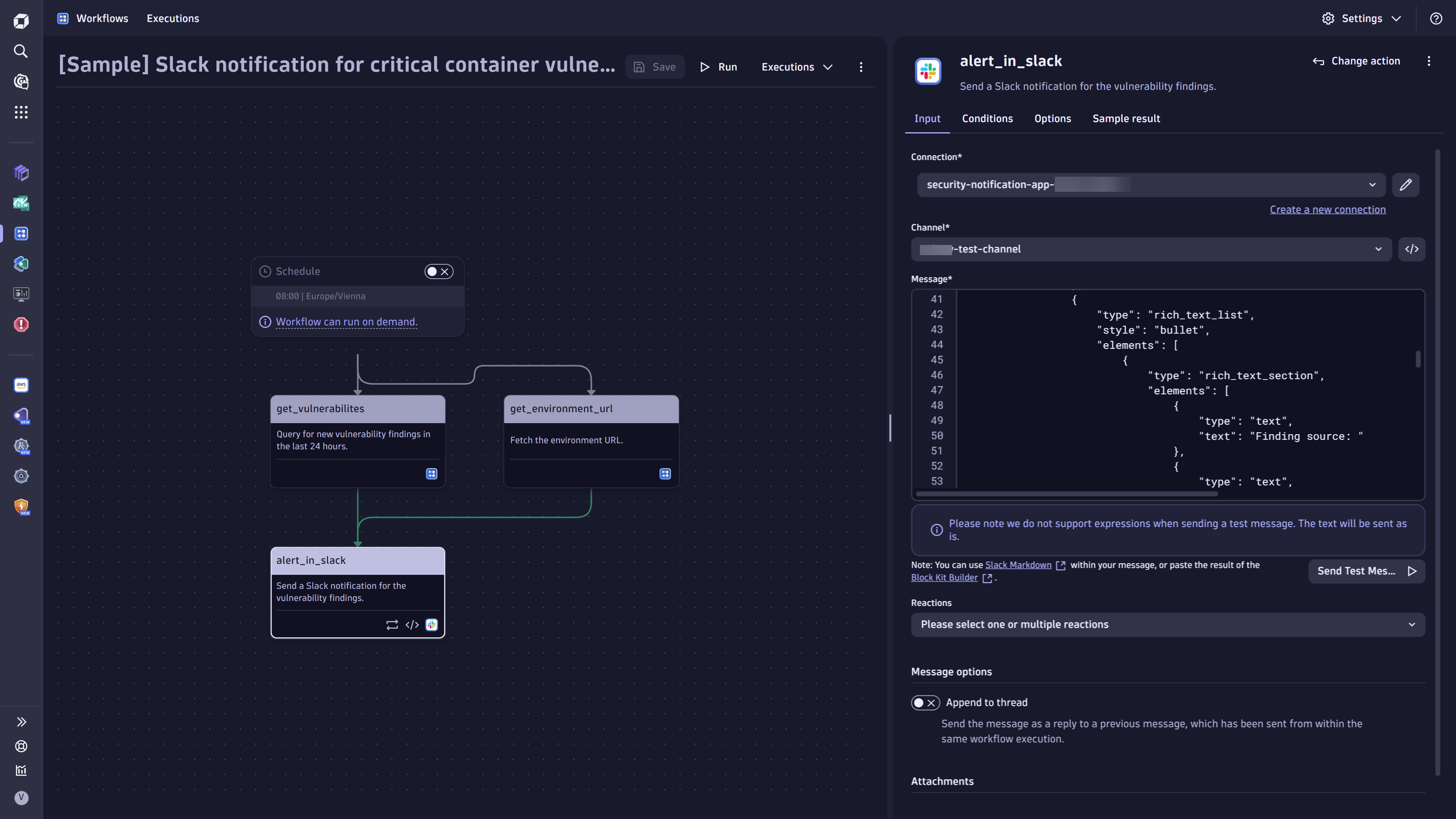Open the purple triangle NEW app icon
This screenshot has width=1456, height=819.
click(21, 416)
